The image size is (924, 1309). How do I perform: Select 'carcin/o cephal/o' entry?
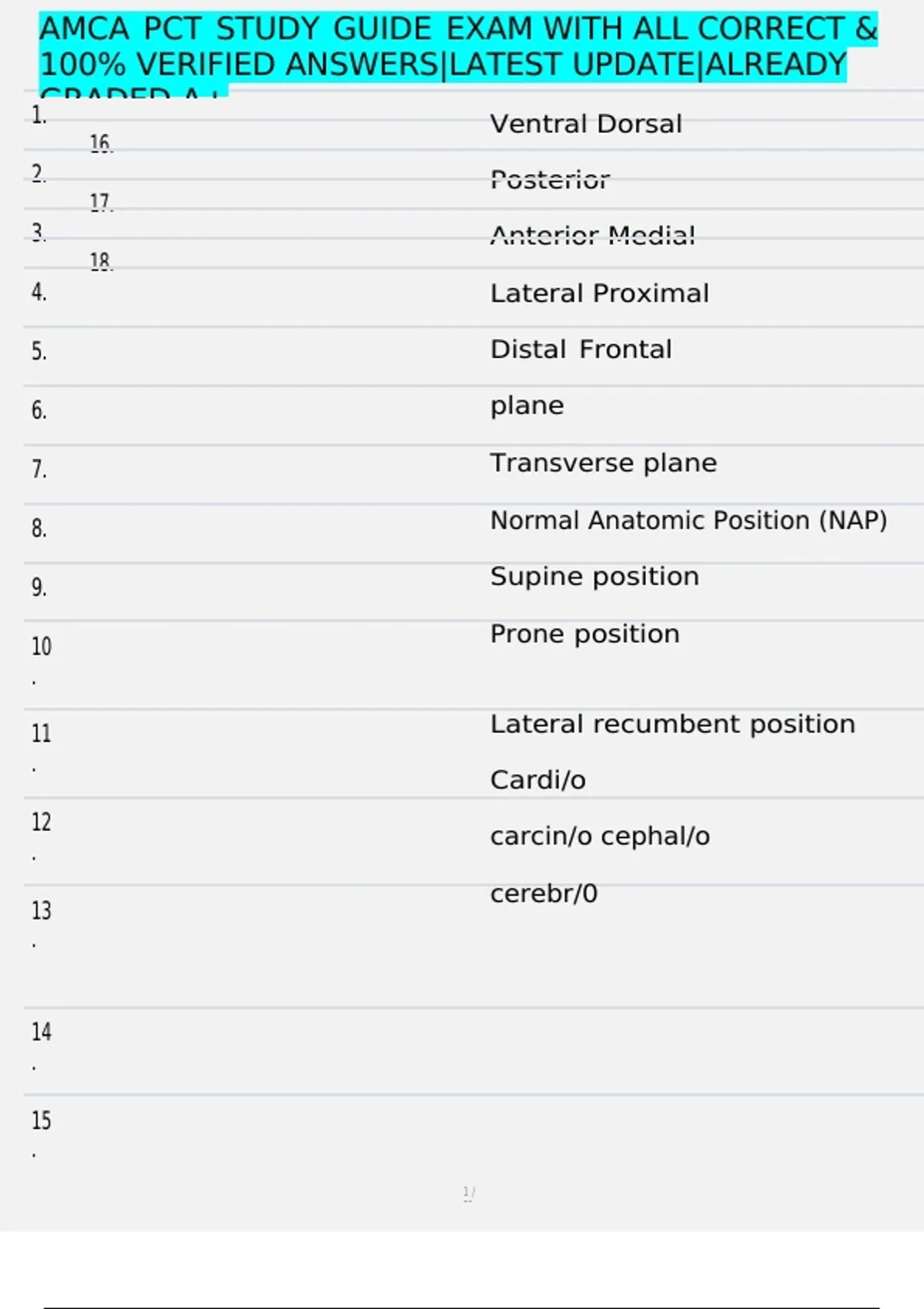601,836
